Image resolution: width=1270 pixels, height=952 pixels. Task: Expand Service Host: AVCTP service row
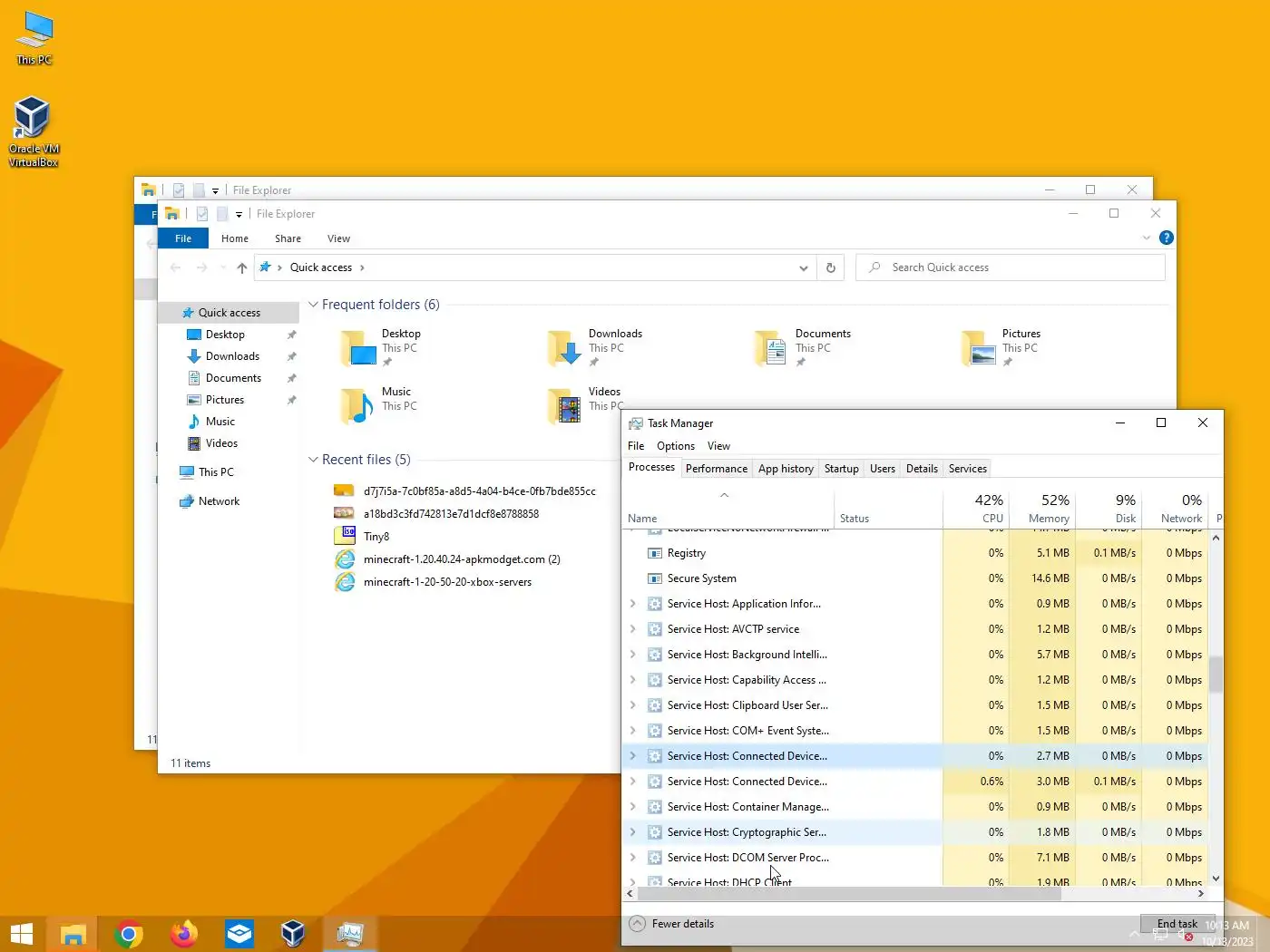coord(632,629)
